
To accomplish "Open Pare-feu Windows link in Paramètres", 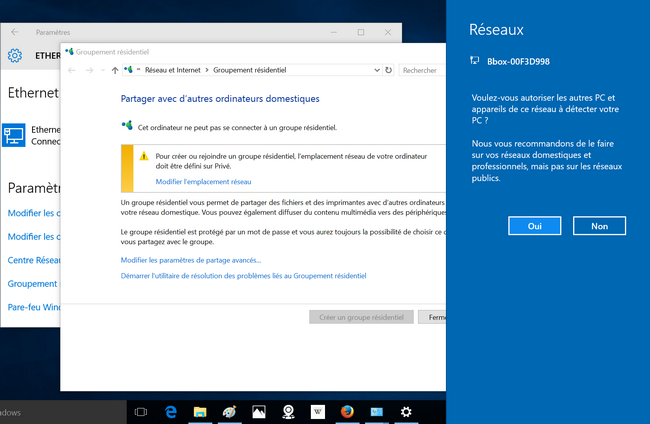I will (x=34, y=307).
